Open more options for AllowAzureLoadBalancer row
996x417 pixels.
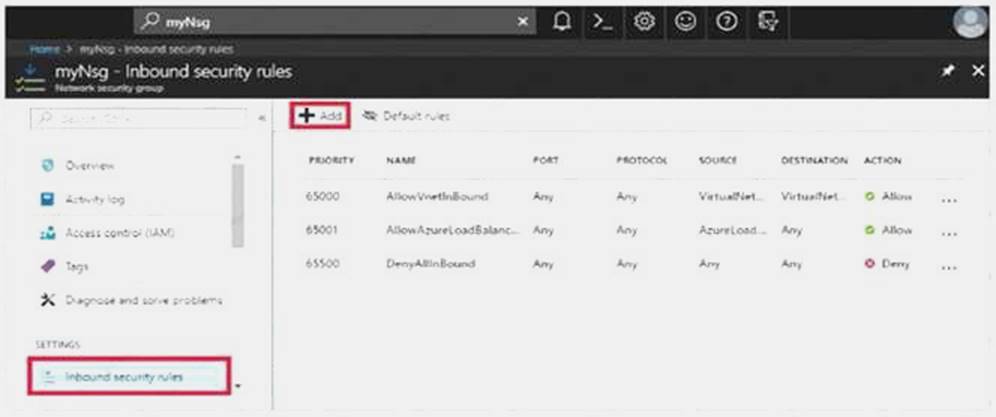pos(949,233)
